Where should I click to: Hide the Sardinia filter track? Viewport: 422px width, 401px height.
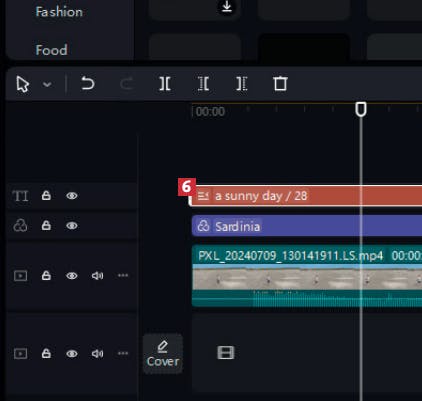(x=72, y=226)
